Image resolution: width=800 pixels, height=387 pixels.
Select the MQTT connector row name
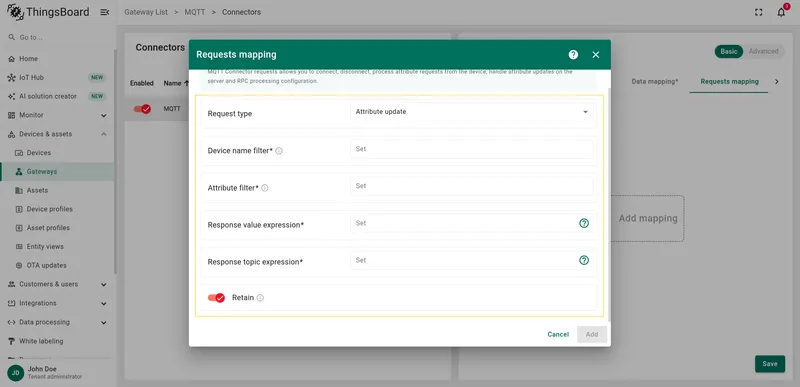172,109
